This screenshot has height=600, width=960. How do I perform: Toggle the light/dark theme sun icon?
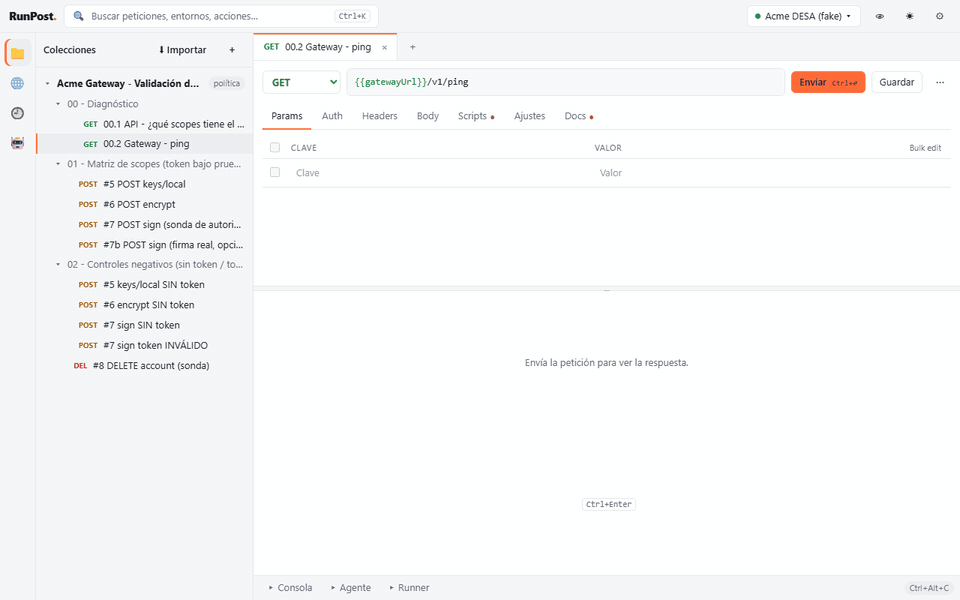coord(910,17)
